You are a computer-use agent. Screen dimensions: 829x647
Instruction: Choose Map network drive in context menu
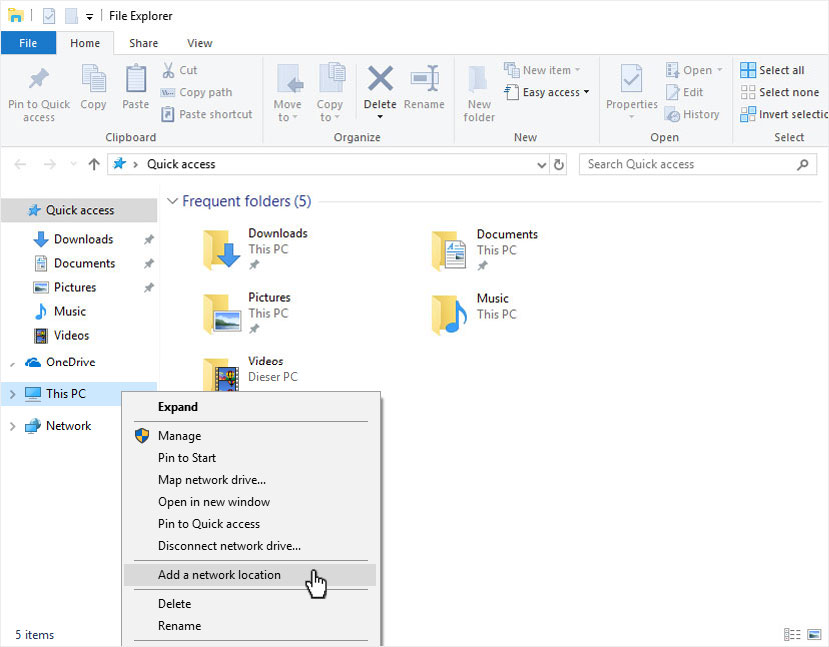pyautogui.click(x=251, y=480)
